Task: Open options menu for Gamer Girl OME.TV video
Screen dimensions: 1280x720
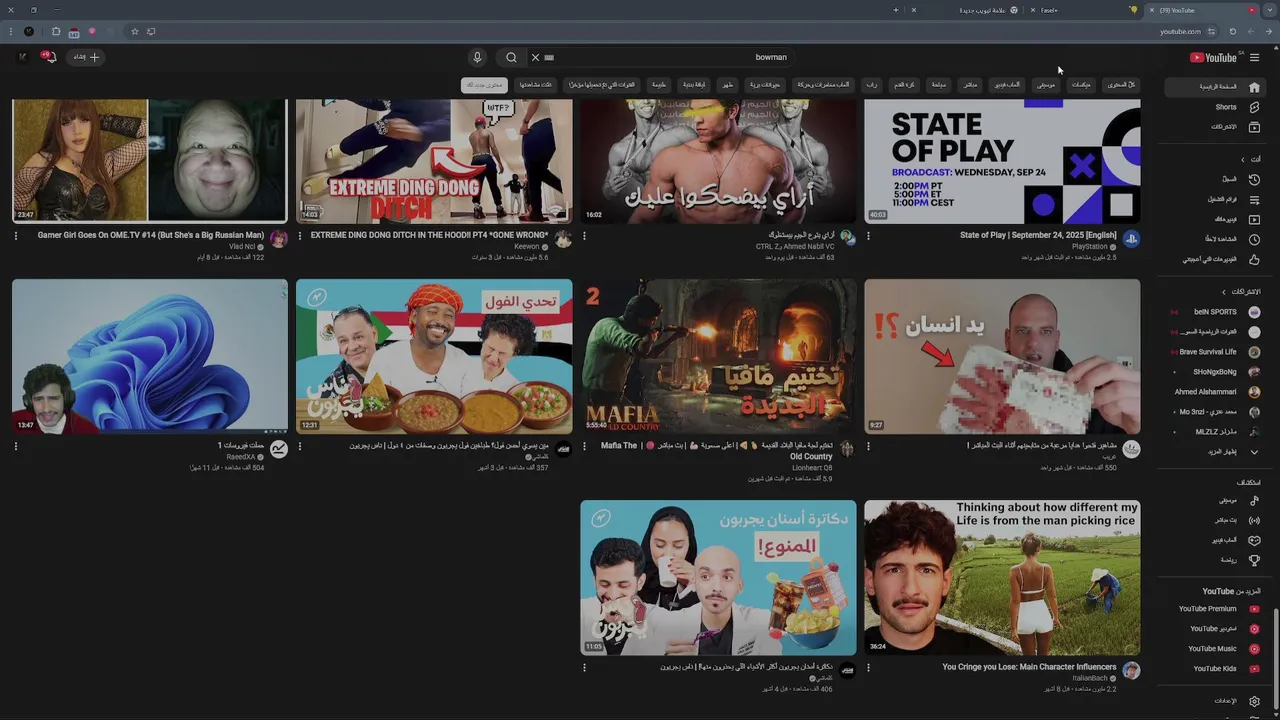Action: pyautogui.click(x=15, y=236)
